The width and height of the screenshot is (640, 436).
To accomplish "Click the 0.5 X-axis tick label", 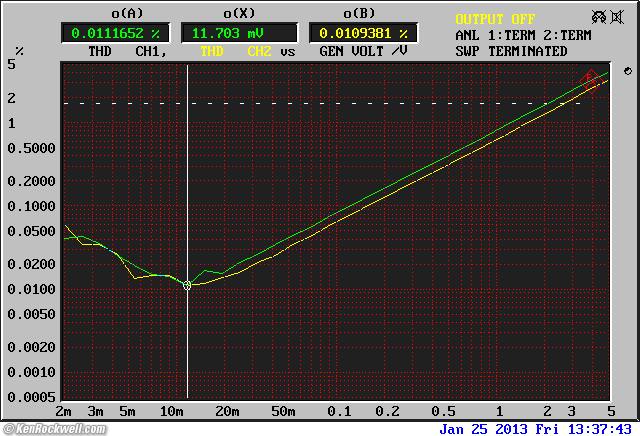I will (443, 412).
